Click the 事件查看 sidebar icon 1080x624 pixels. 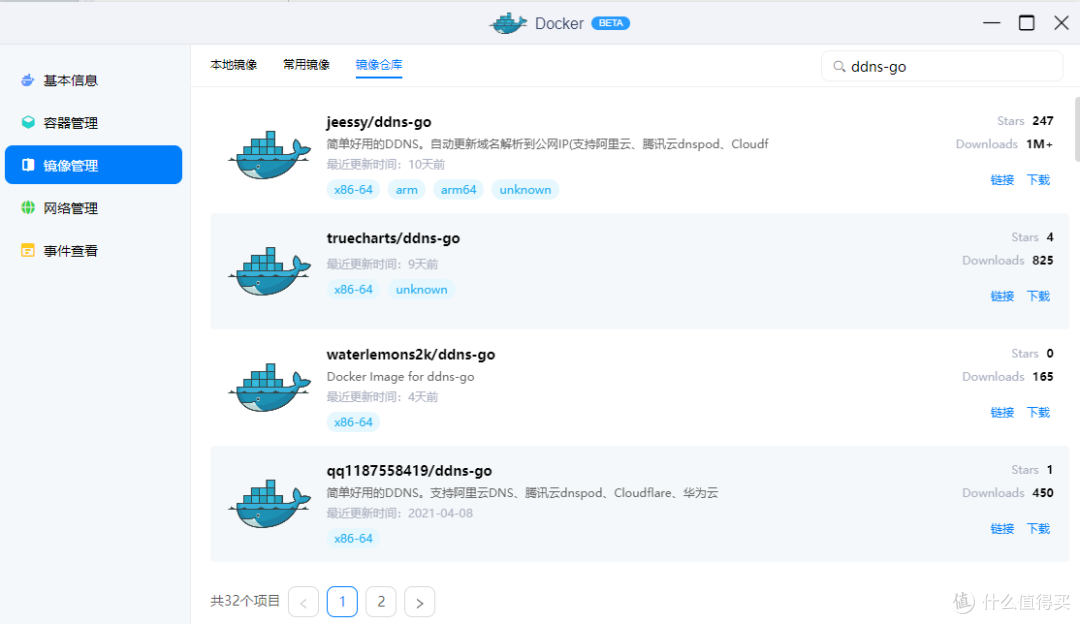[x=28, y=251]
